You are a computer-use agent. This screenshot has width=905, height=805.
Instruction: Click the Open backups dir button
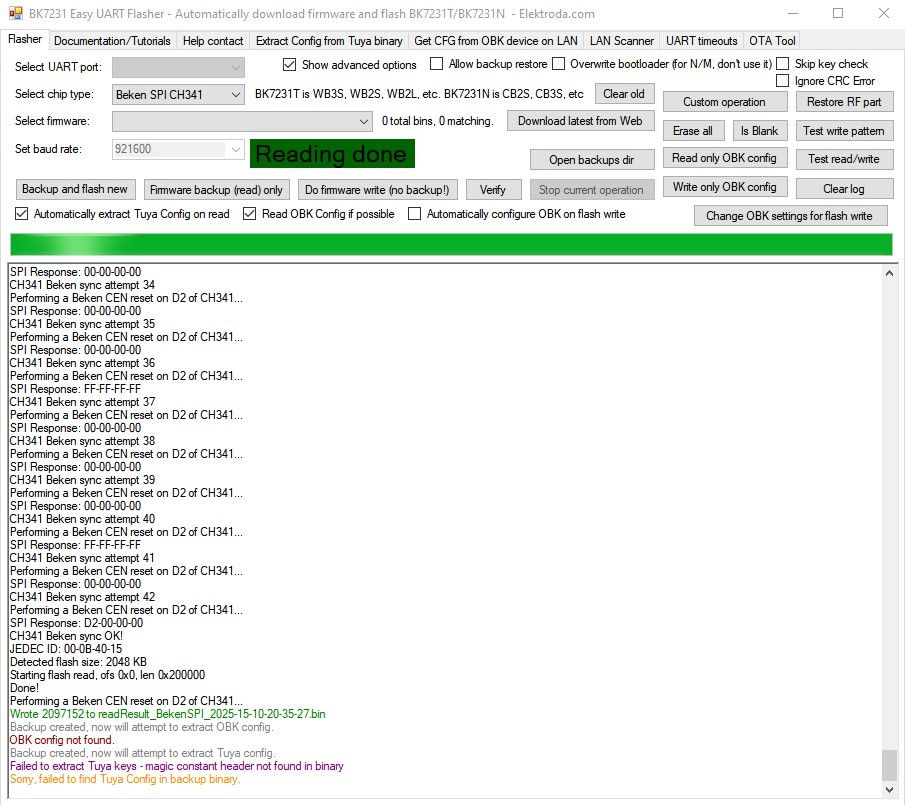[592, 159]
